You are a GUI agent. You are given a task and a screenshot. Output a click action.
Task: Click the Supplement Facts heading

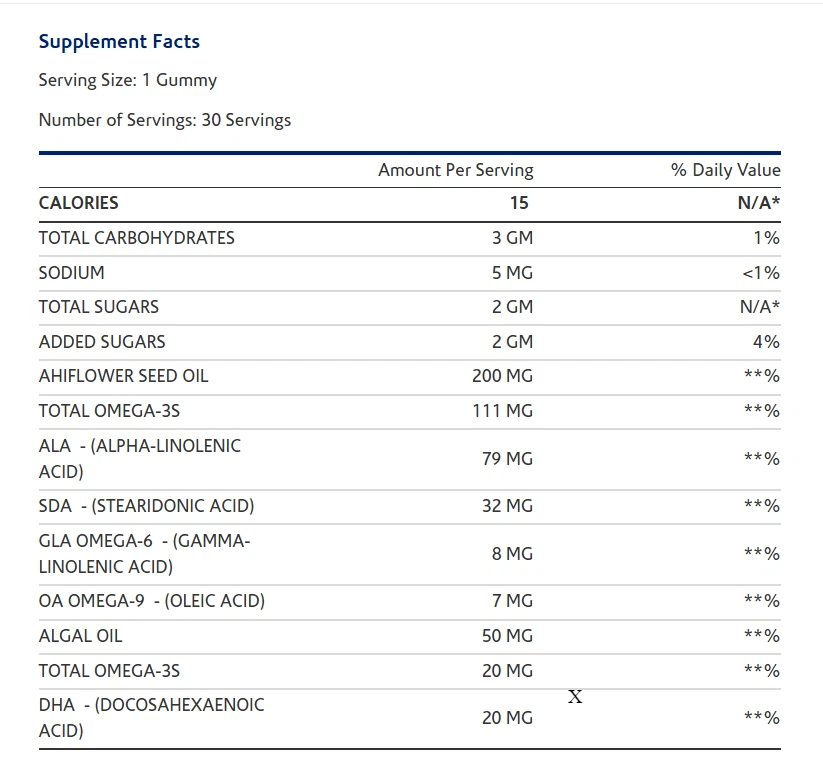coord(119,42)
